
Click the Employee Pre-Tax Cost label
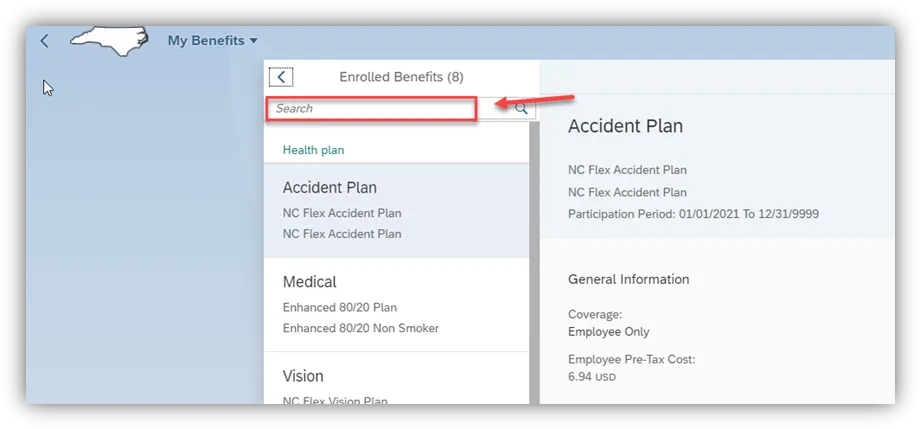[631, 359]
